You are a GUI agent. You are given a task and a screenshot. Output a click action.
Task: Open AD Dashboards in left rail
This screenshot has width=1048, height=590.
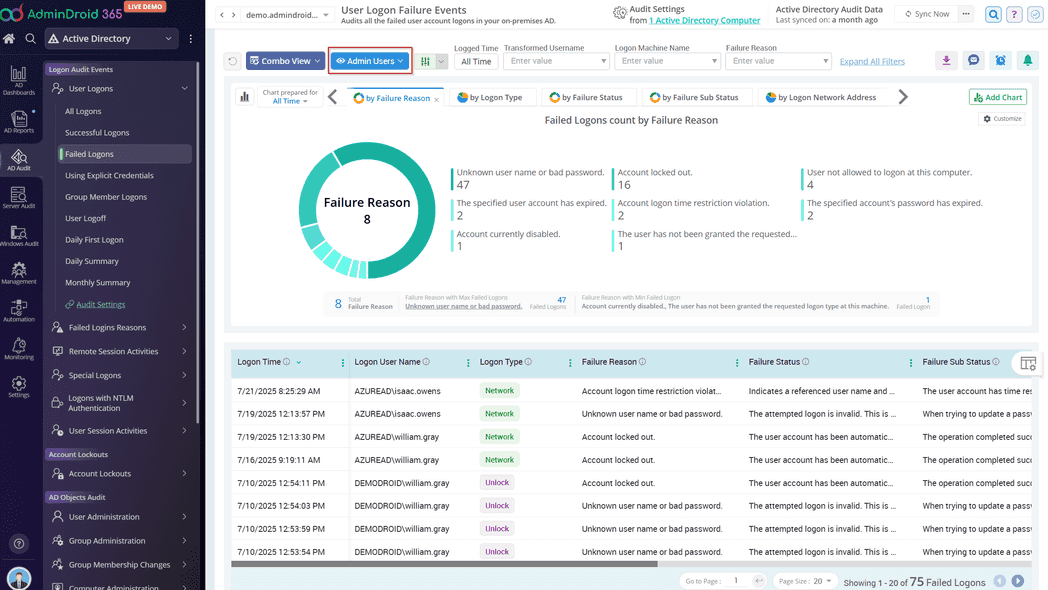pyautogui.click(x=19, y=81)
